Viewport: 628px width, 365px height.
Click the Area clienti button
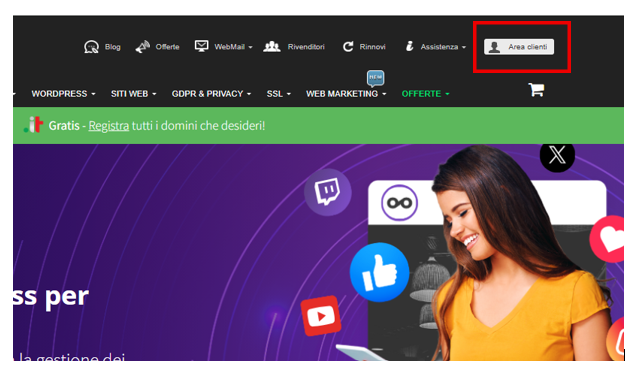pos(519,47)
